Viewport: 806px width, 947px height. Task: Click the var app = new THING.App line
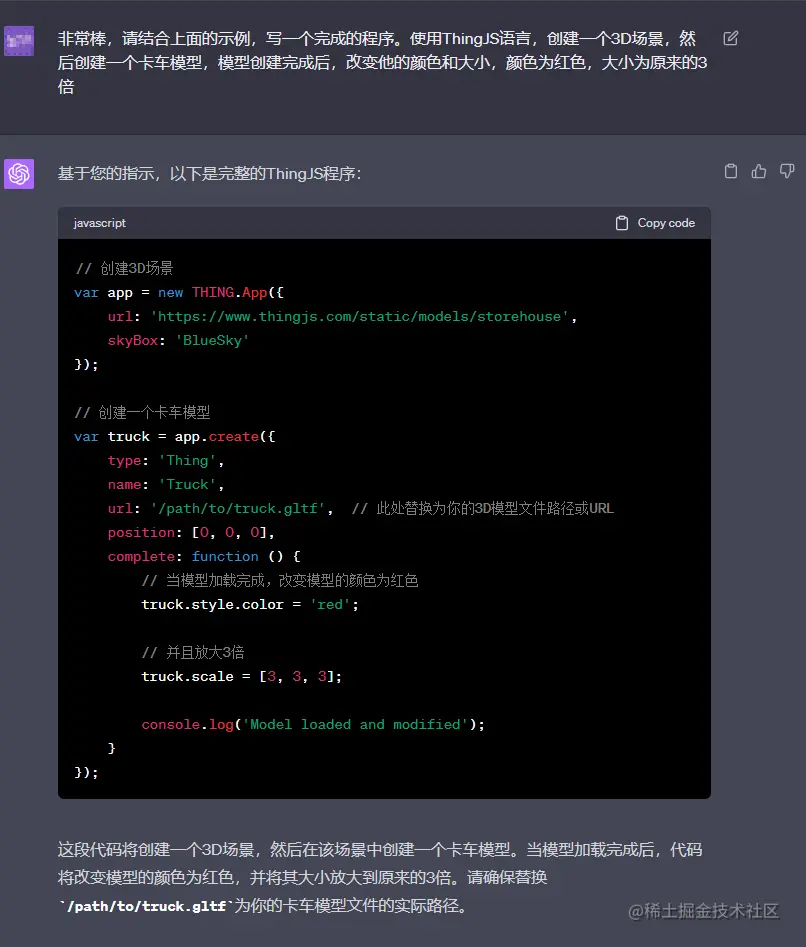[179, 292]
